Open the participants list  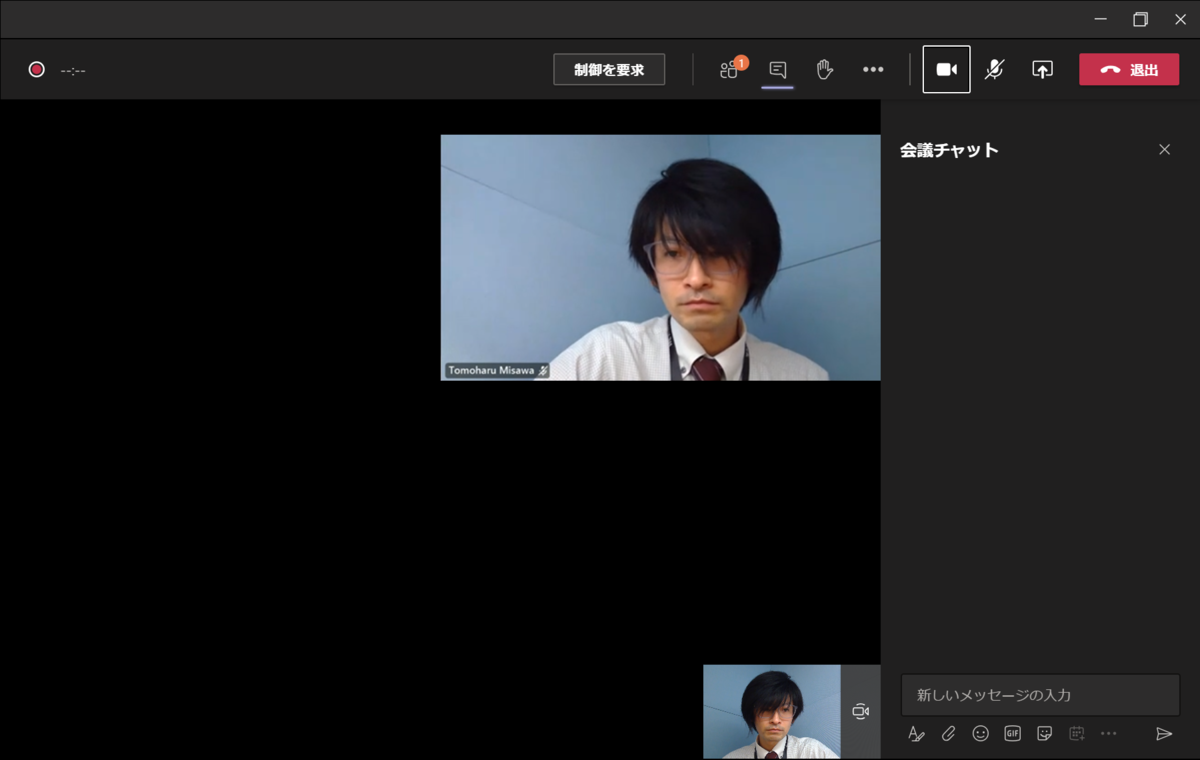729,69
